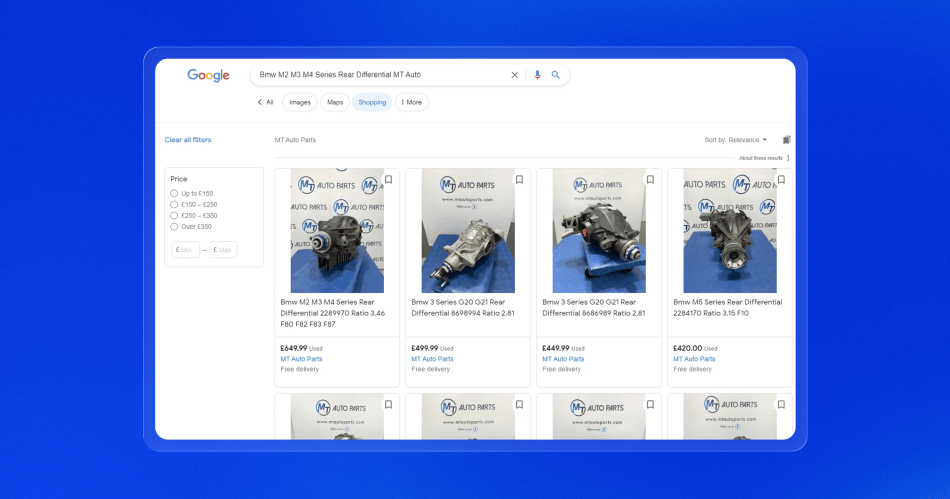This screenshot has width=950, height=499.
Task: Open Bmw 3 Series Differential 8698994 title
Action: point(463,308)
